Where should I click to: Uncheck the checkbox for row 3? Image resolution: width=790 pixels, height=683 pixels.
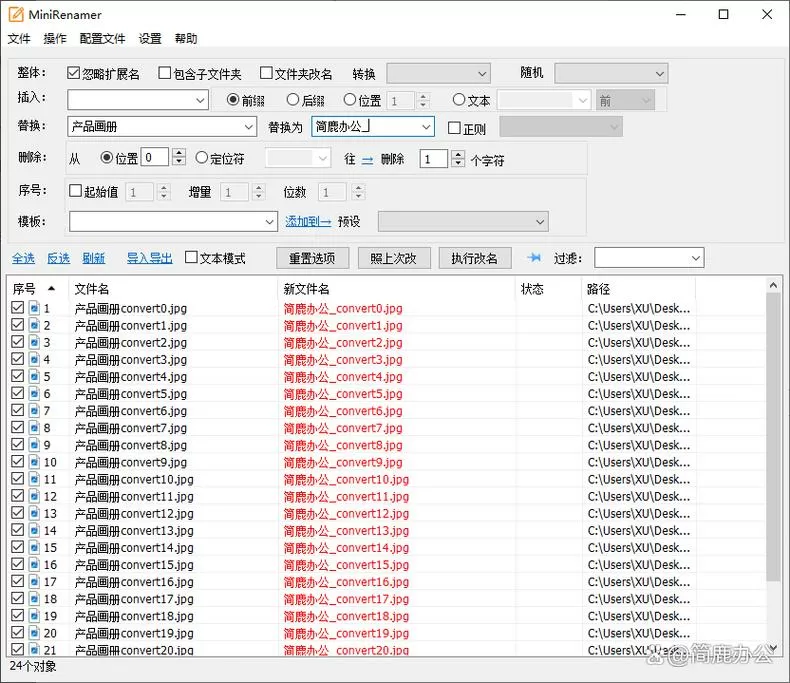17,342
